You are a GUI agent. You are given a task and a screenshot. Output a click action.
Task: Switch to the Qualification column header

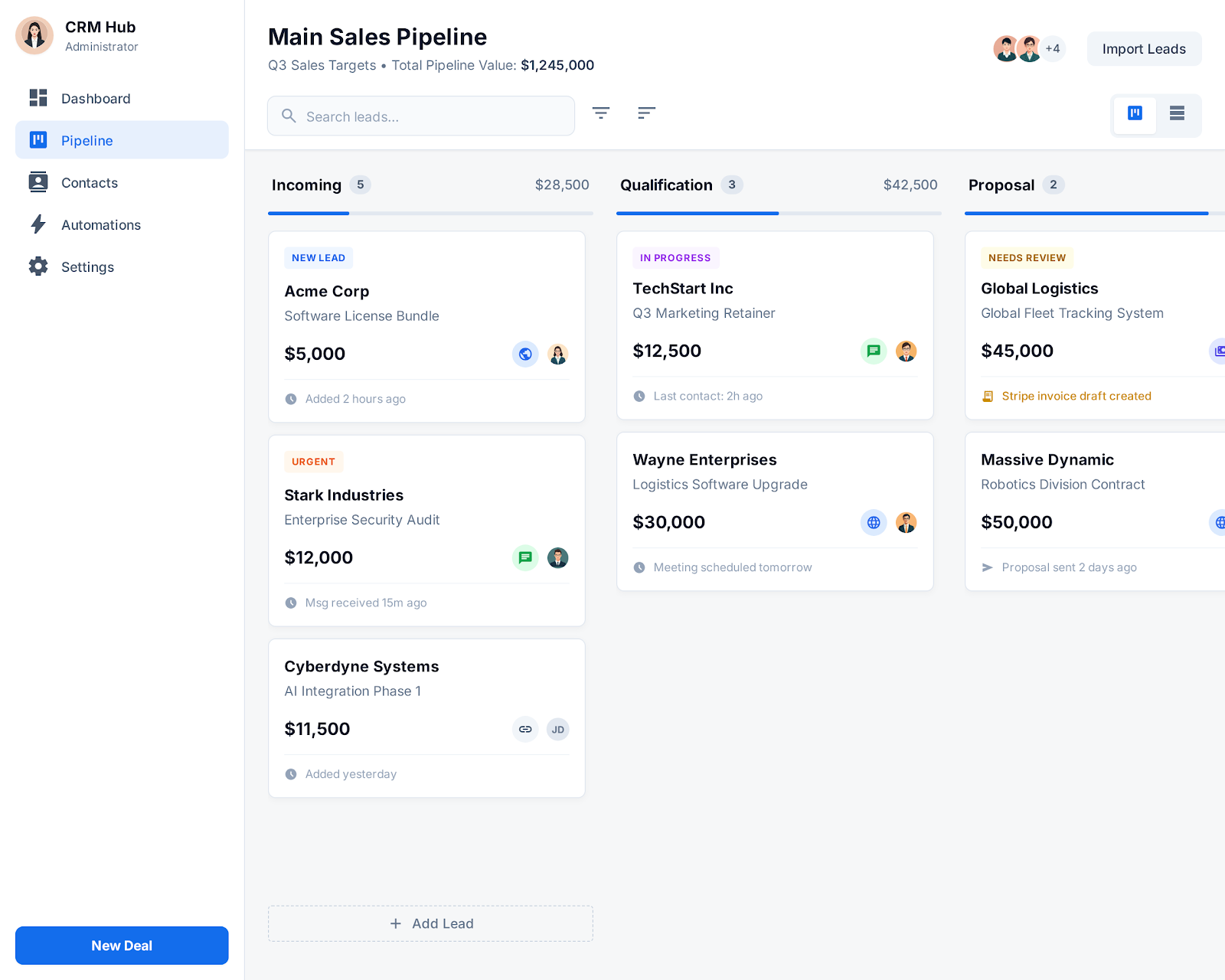click(665, 185)
